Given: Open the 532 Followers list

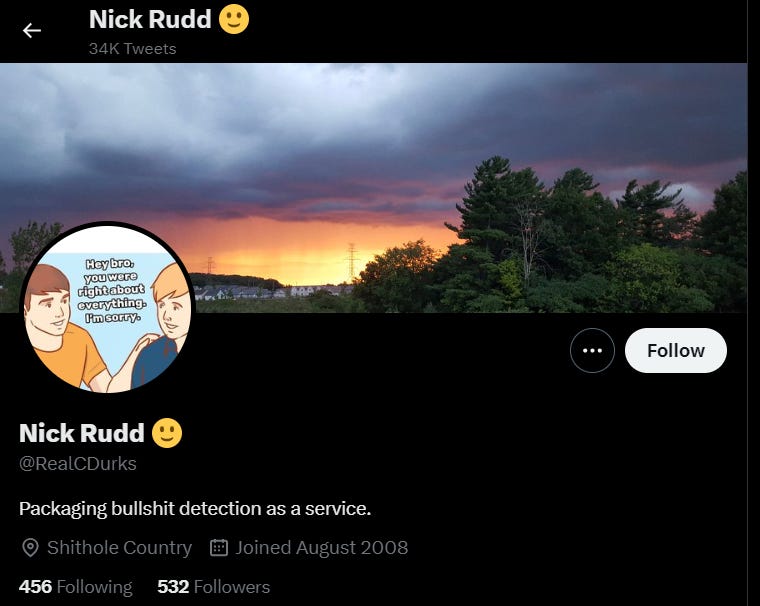Looking at the screenshot, I should 214,587.
